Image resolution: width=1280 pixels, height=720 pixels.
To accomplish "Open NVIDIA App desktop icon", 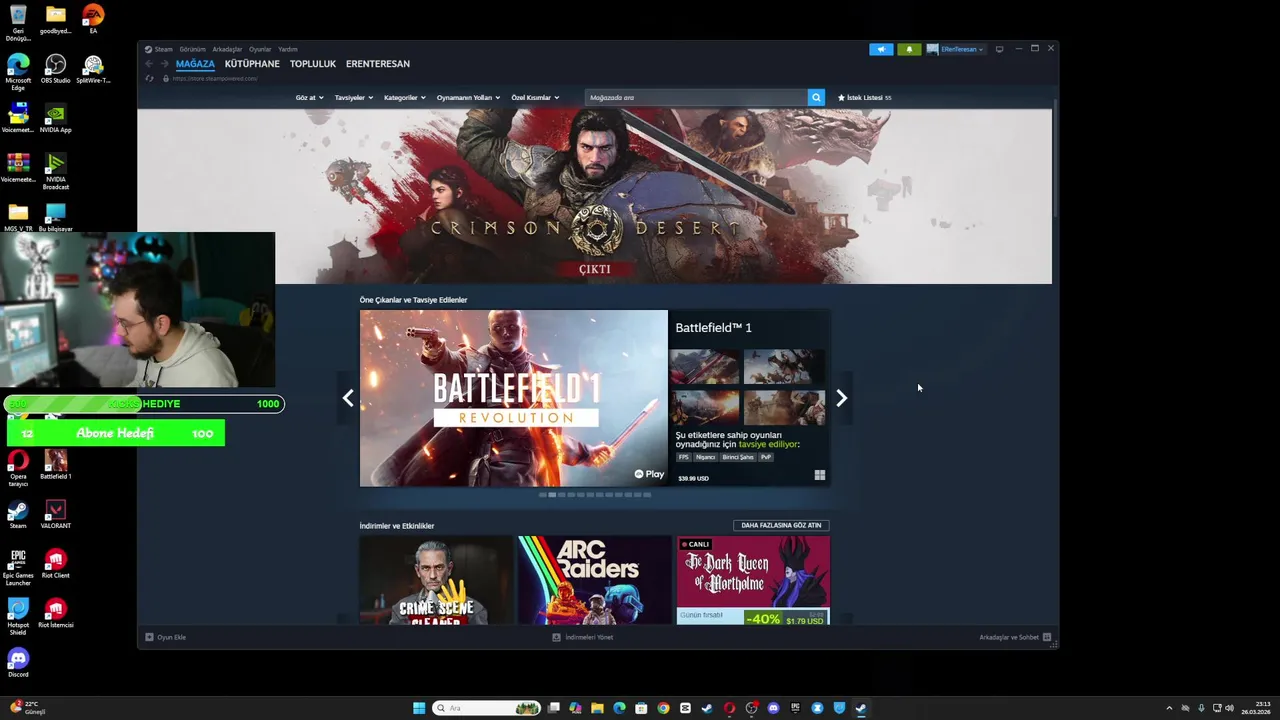I will click(x=56, y=117).
